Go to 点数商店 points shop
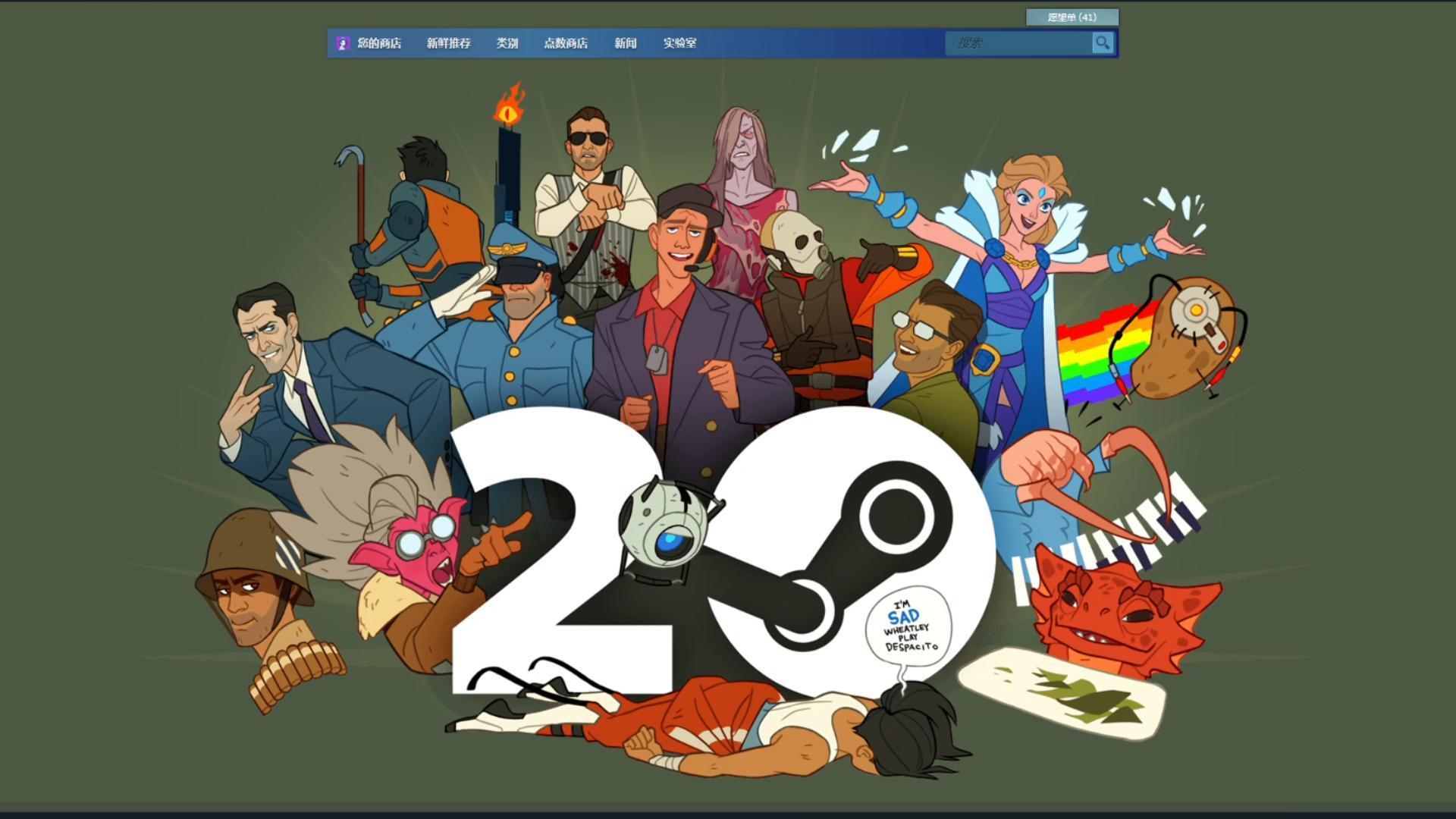This screenshot has height=819, width=1456. (x=566, y=43)
